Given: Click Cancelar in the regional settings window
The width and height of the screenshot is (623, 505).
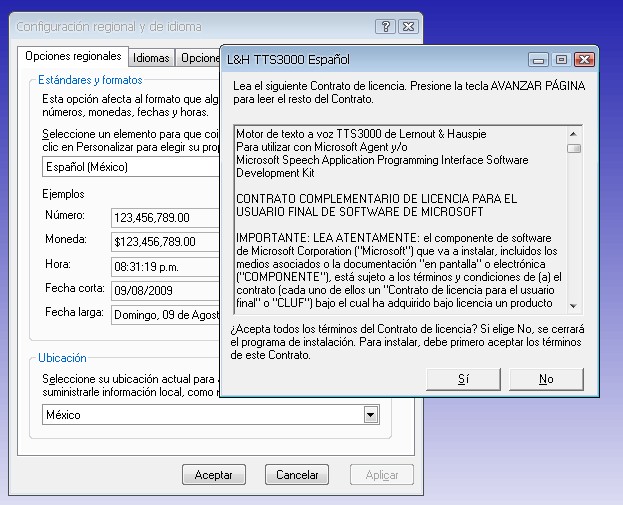Looking at the screenshot, I should (297, 475).
